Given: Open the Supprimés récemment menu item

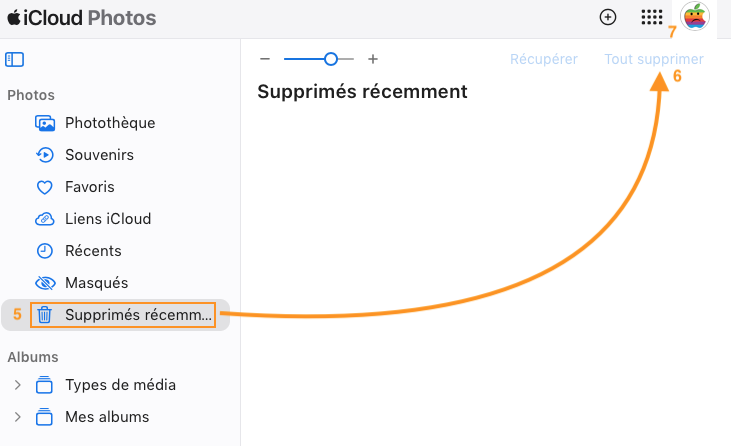Looking at the screenshot, I should 137,315.
